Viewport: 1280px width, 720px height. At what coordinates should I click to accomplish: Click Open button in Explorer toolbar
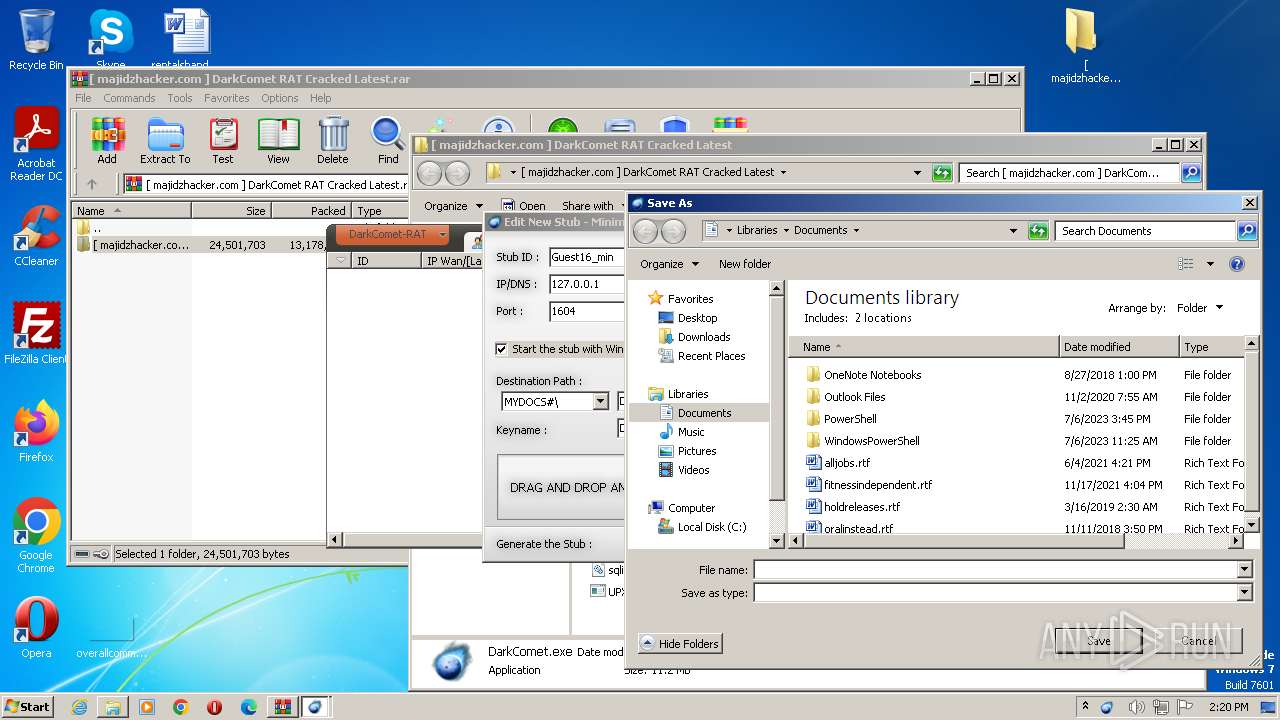(x=524, y=206)
